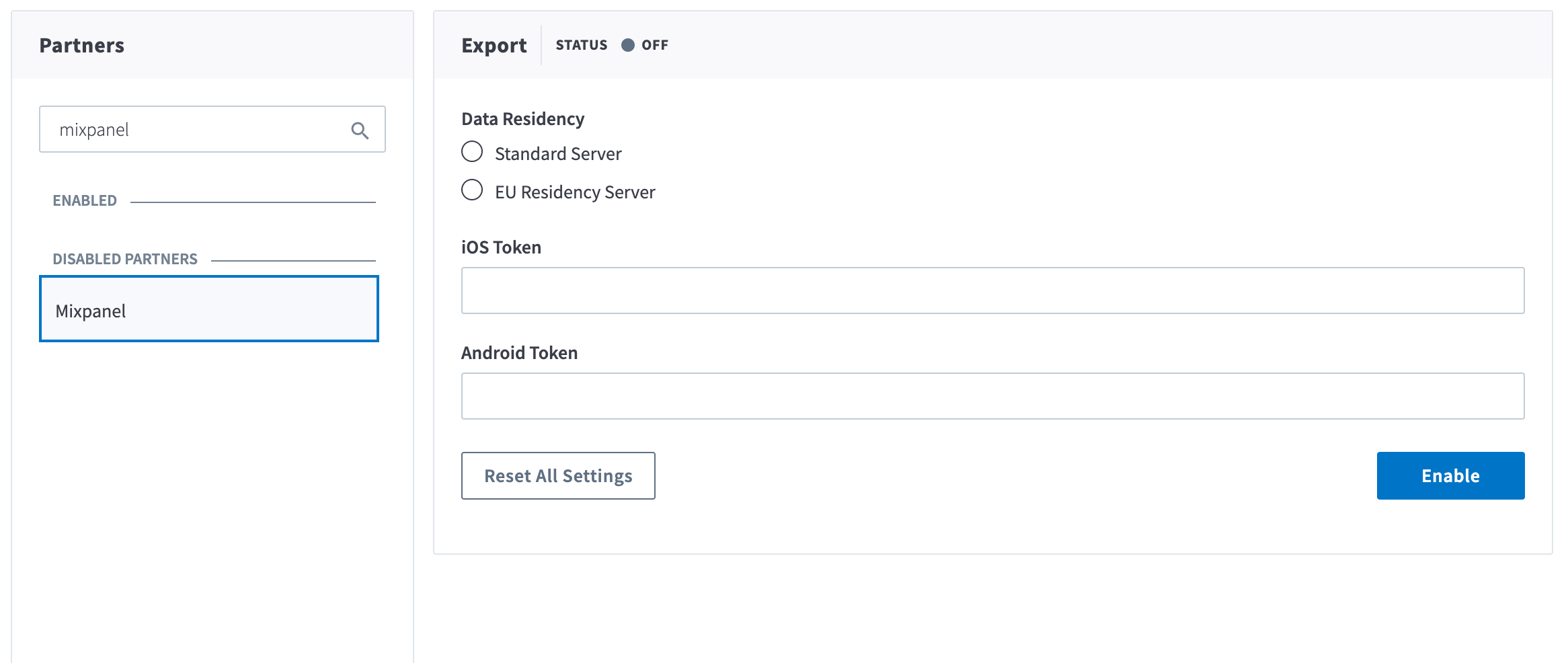The image size is (1568, 663).
Task: Click Reset All Settings button
Action: [558, 475]
